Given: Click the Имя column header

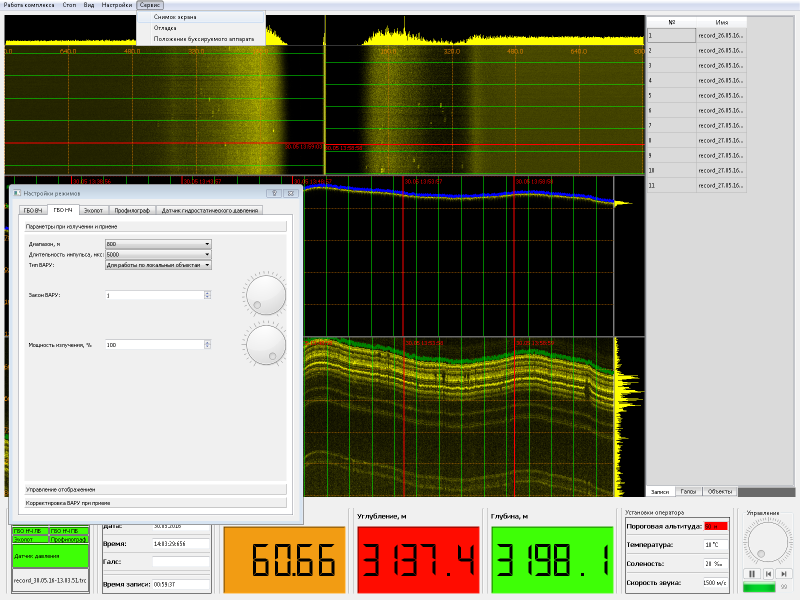Looking at the screenshot, I should pyautogui.click(x=721, y=22).
